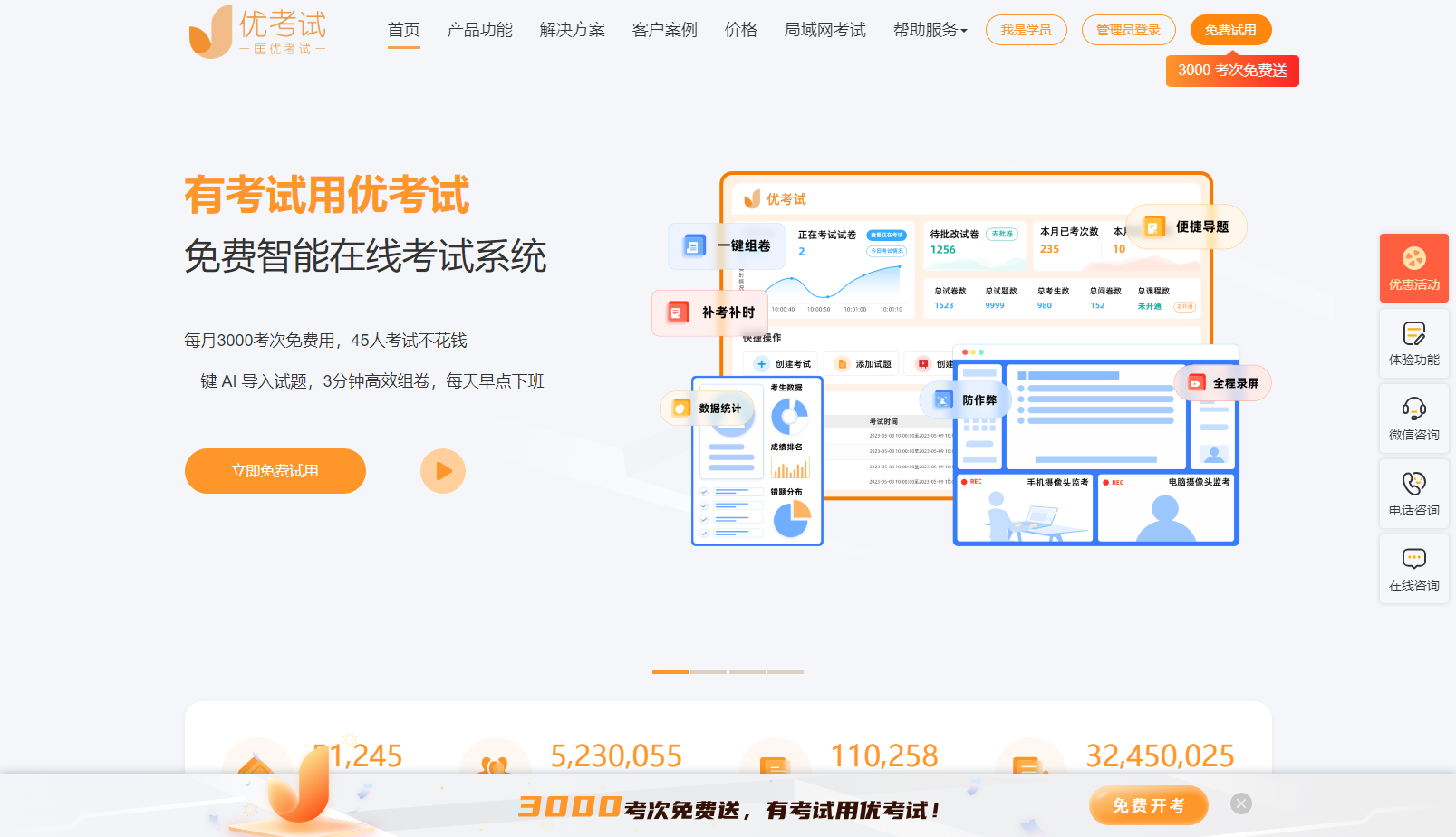Open the 局域网考试 navigation item
The height and width of the screenshot is (837, 1456).
tap(824, 30)
